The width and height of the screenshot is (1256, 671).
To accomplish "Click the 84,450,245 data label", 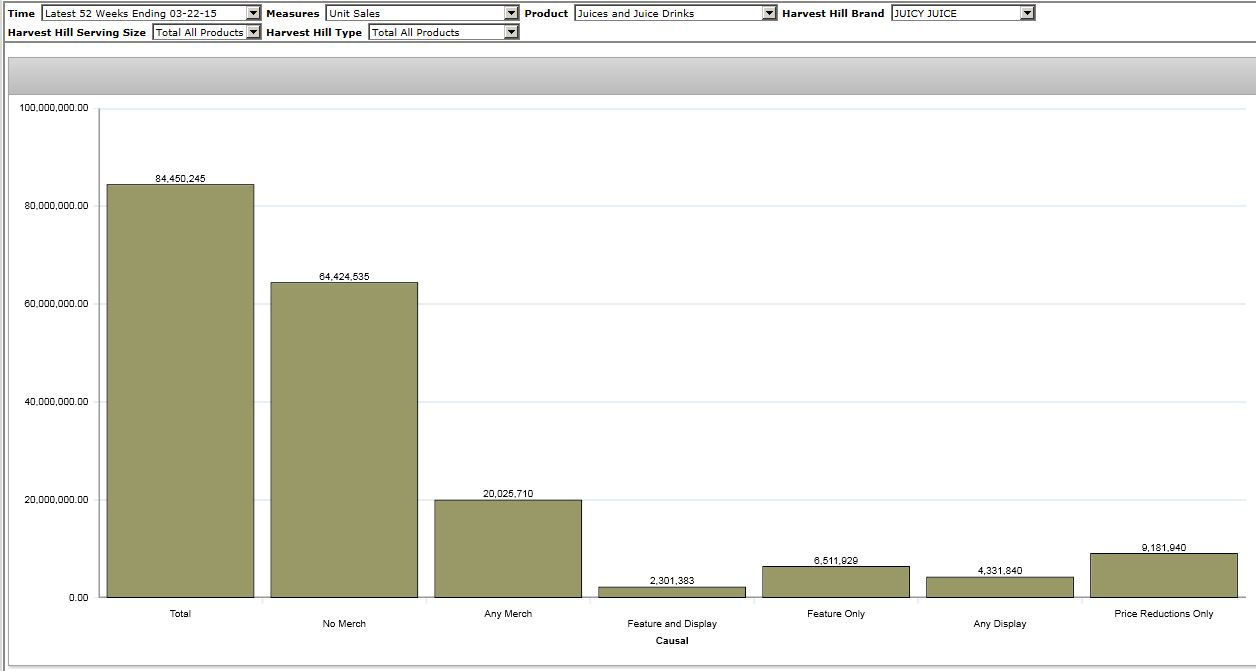I will click(x=180, y=178).
